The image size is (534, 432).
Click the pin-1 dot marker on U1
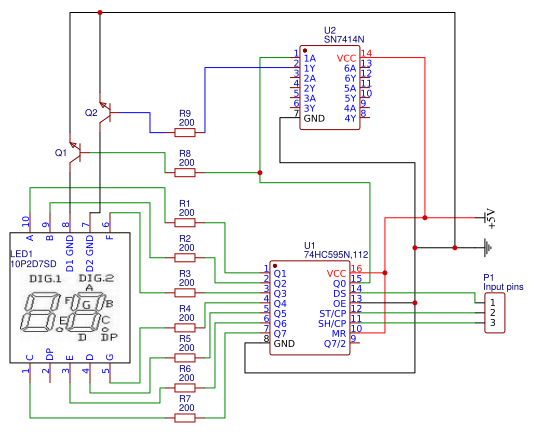[x=275, y=266]
